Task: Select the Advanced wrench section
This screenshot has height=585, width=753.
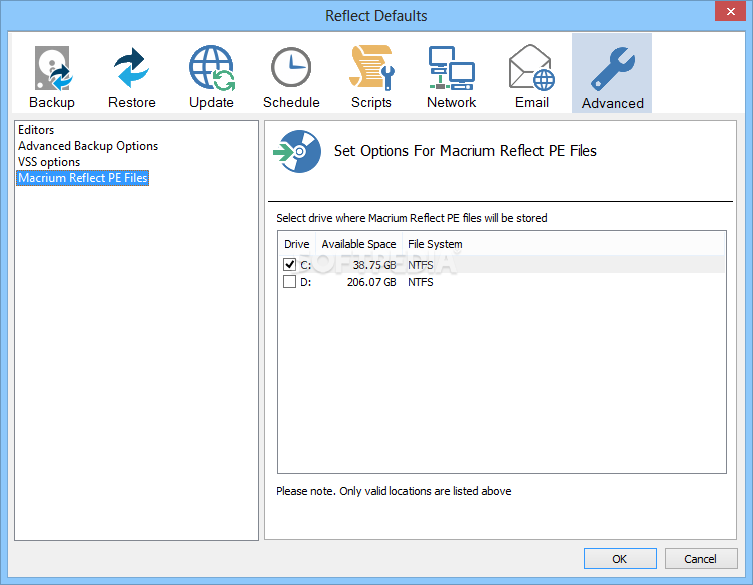Action: (x=612, y=73)
